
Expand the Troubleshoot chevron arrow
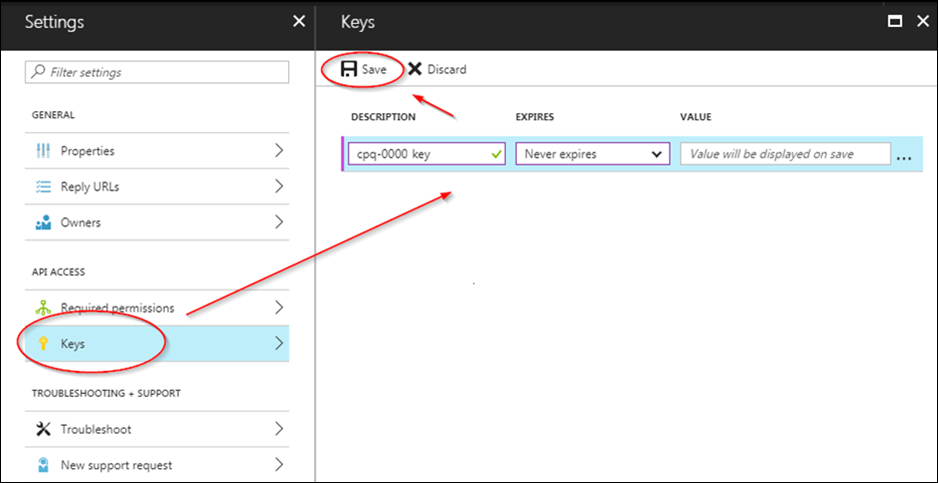click(x=279, y=429)
